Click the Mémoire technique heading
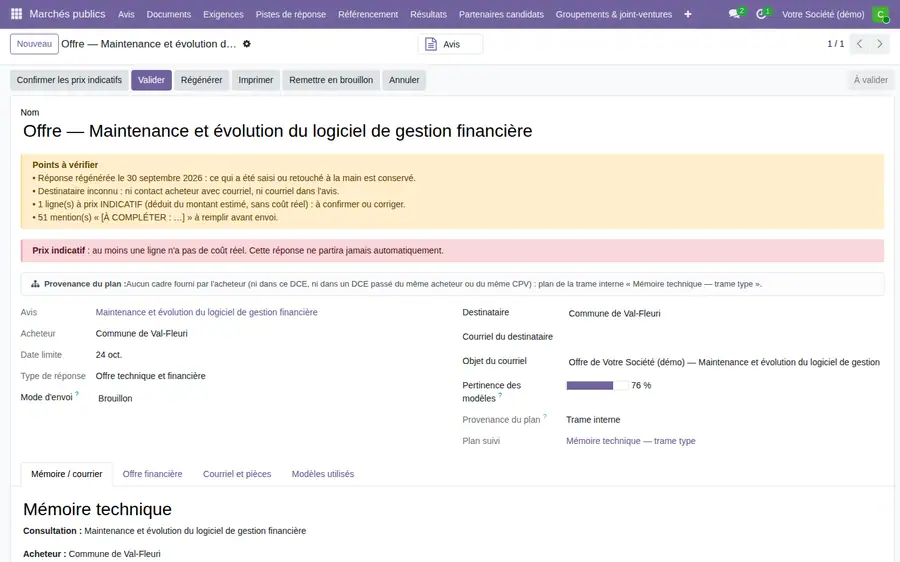This screenshot has height=562, width=900. [98, 509]
